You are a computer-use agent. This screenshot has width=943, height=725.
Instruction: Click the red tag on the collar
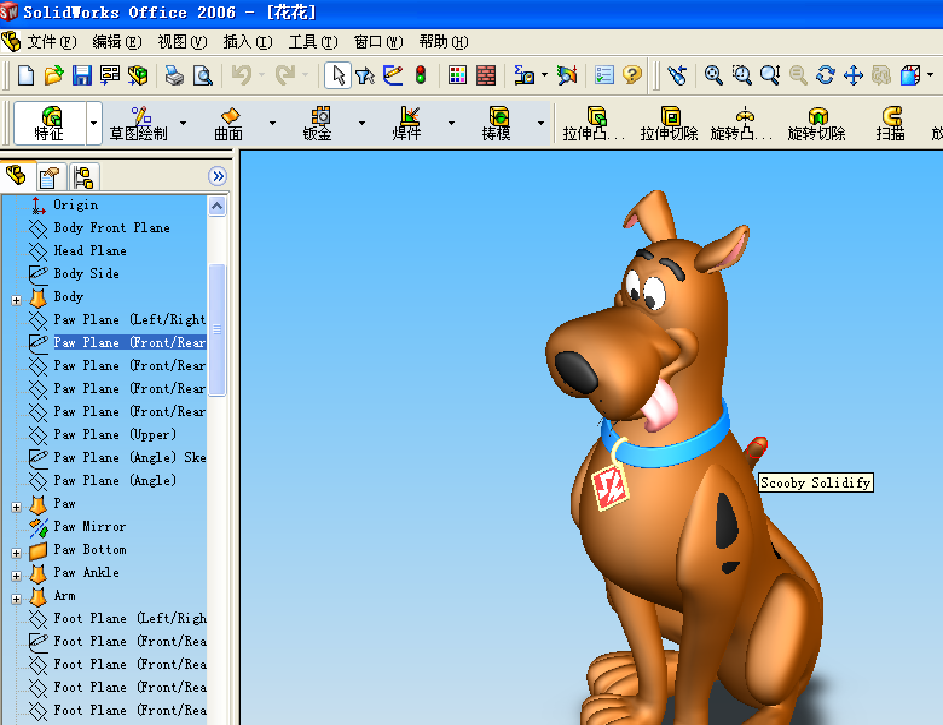tap(610, 489)
